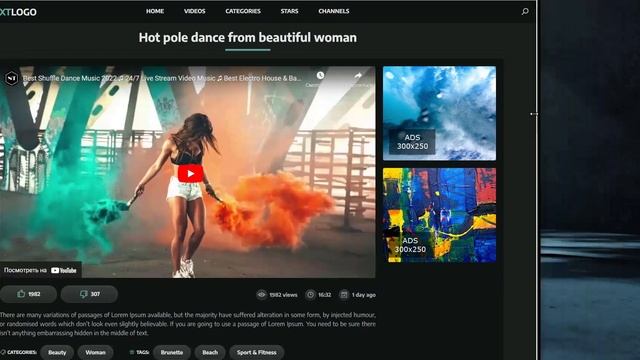The height and width of the screenshot is (360, 640).
Task: Select the Beach tag
Action: coord(210,352)
